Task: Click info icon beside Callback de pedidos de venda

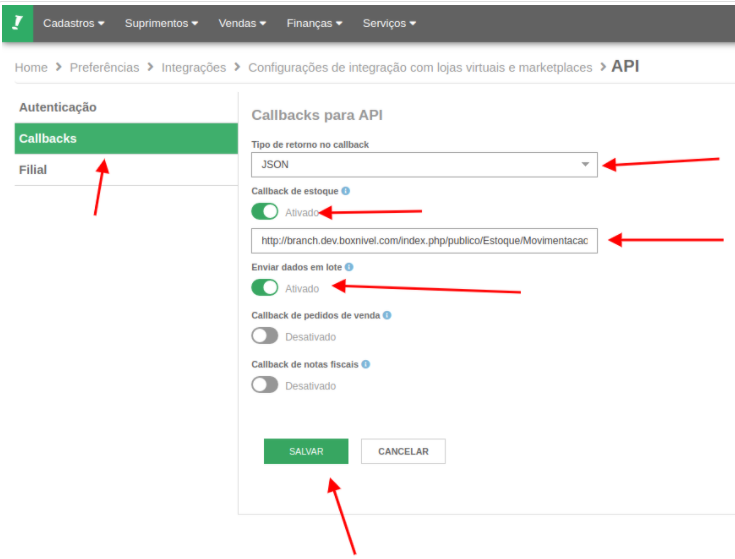Action: point(387,315)
